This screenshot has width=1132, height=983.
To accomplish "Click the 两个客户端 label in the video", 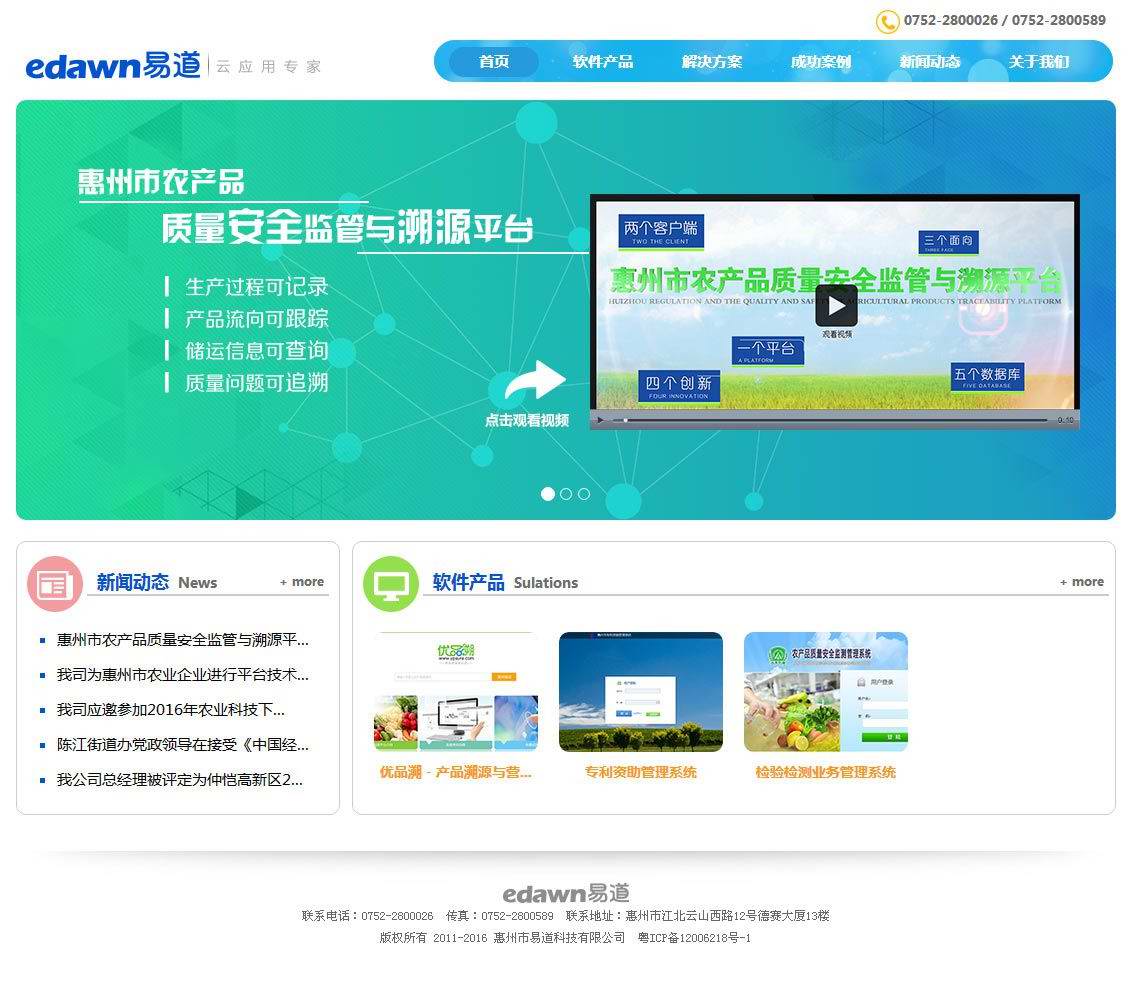I will 661,231.
